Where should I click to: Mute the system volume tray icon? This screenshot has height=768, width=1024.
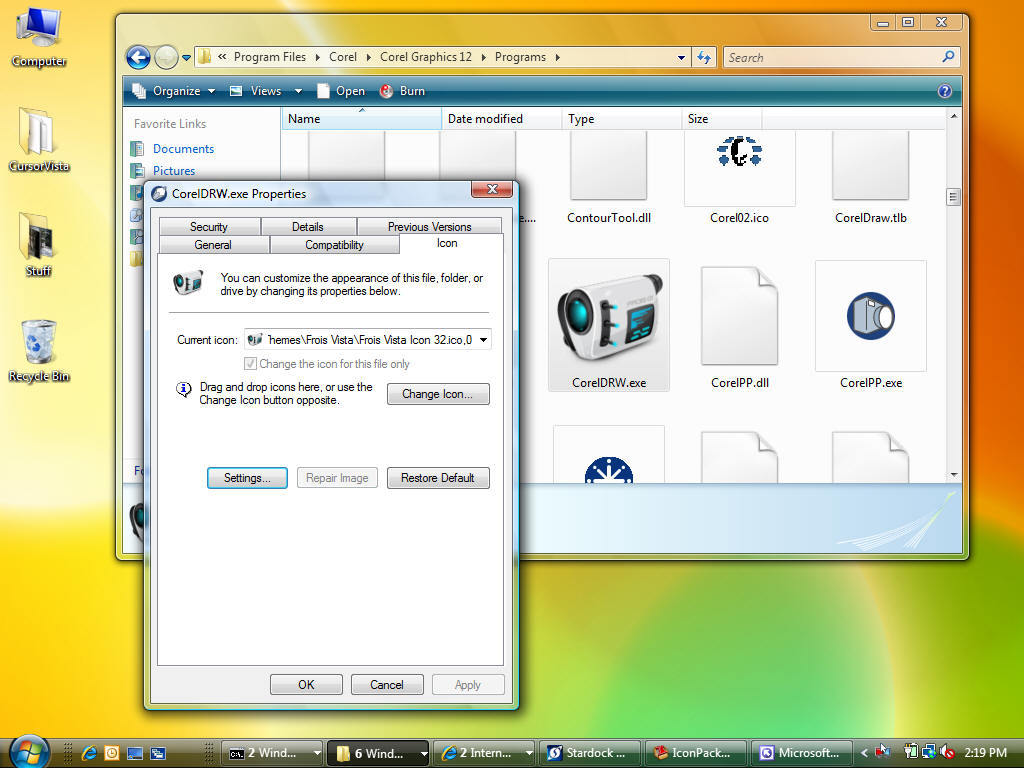947,752
